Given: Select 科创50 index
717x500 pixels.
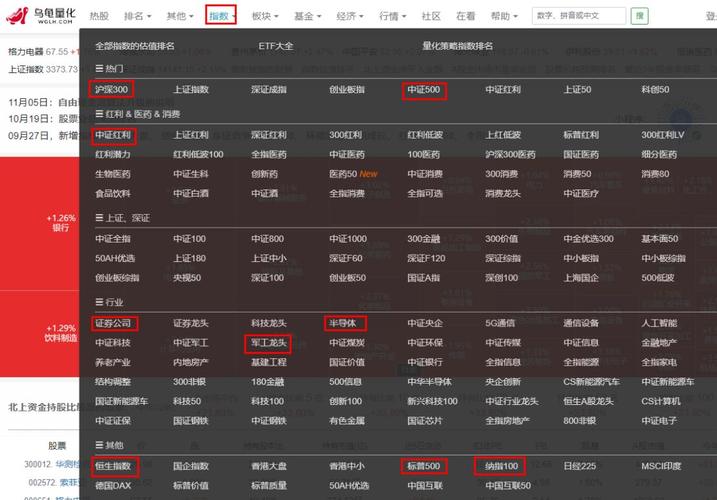Looking at the screenshot, I should tap(655, 89).
